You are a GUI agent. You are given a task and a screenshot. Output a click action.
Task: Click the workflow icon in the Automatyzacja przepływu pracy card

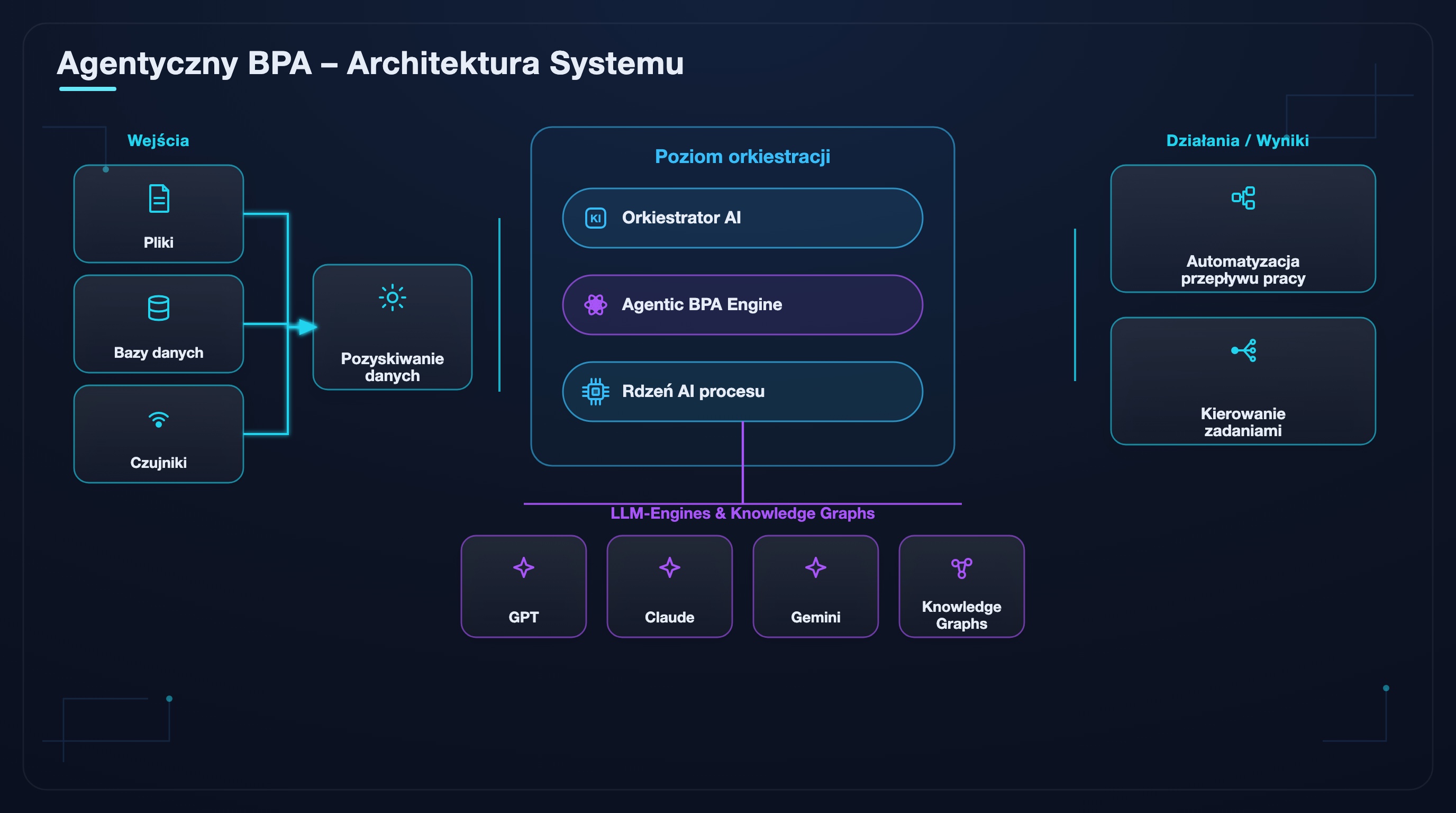pos(1243,198)
